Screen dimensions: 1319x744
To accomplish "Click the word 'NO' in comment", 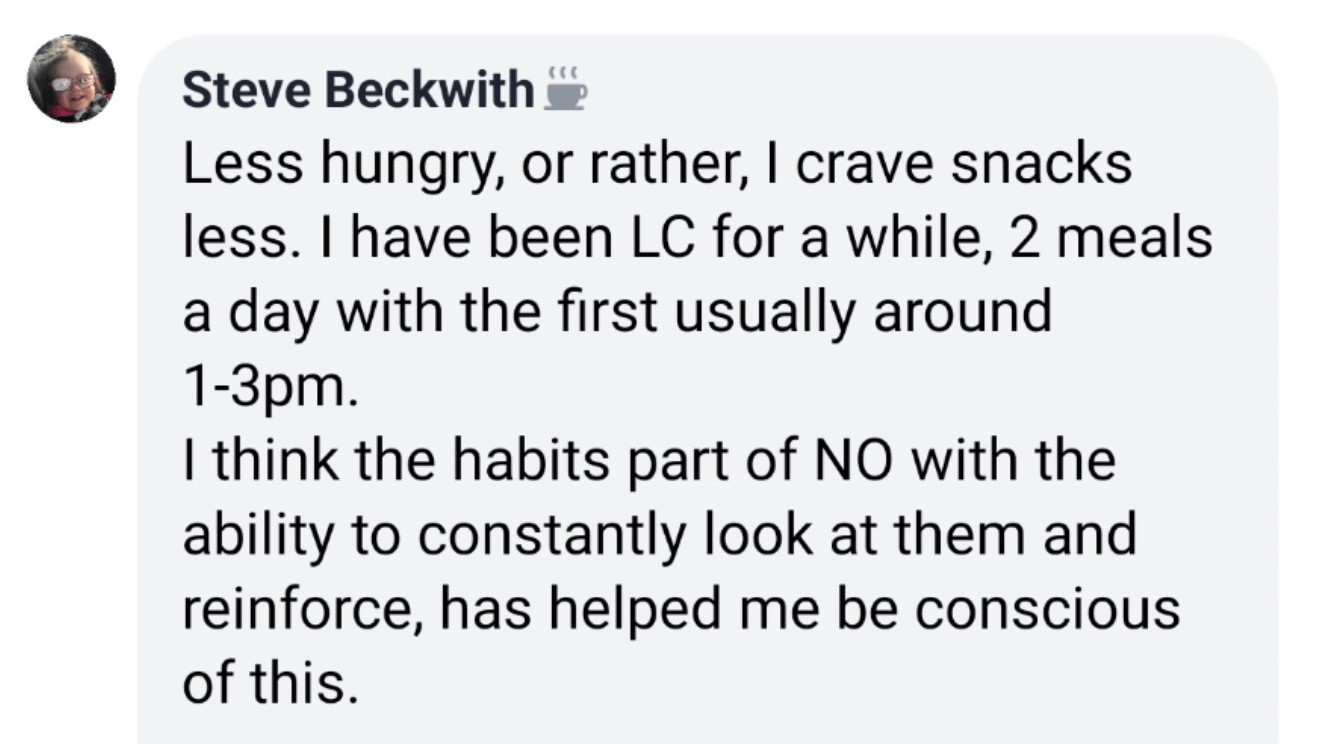I will pyautogui.click(x=849, y=461).
